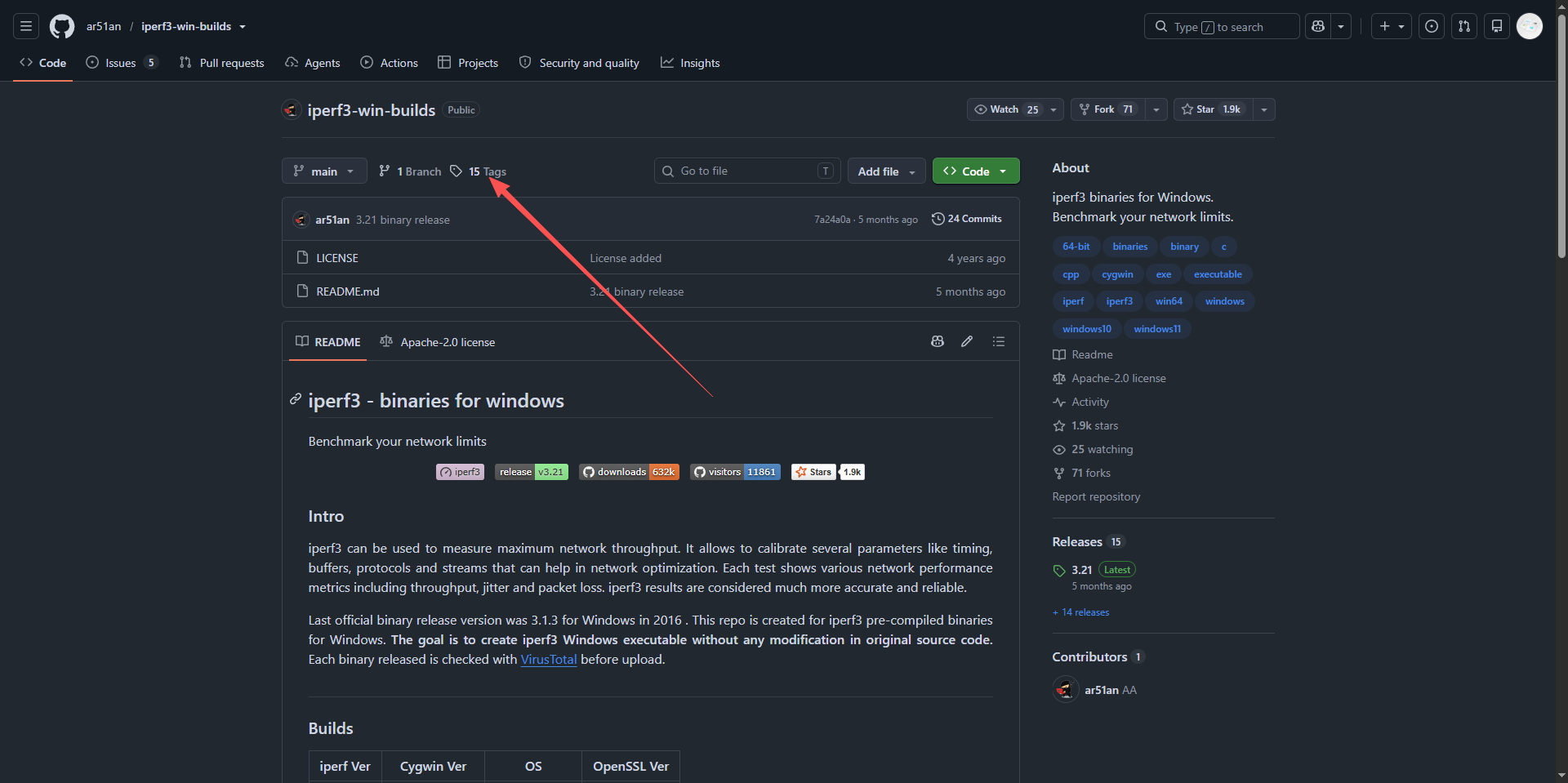Select the README tab in file viewer
1568x783 pixels.
(328, 341)
